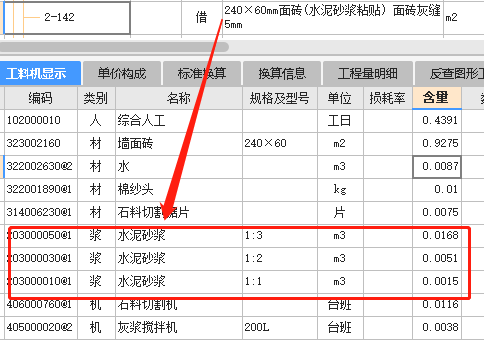
Task: Click 材 category cell in 墙面砖 row
Action: click(x=96, y=144)
